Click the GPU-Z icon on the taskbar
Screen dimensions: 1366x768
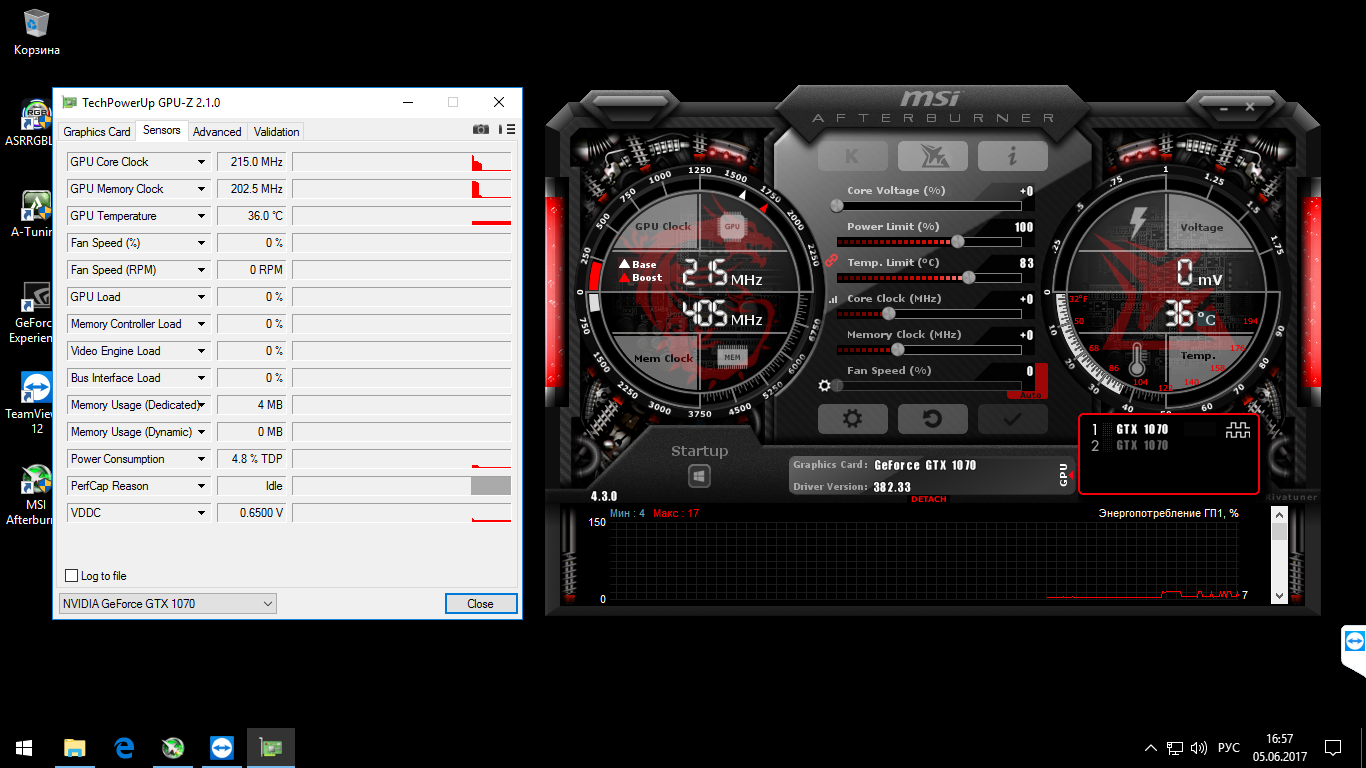click(x=271, y=748)
